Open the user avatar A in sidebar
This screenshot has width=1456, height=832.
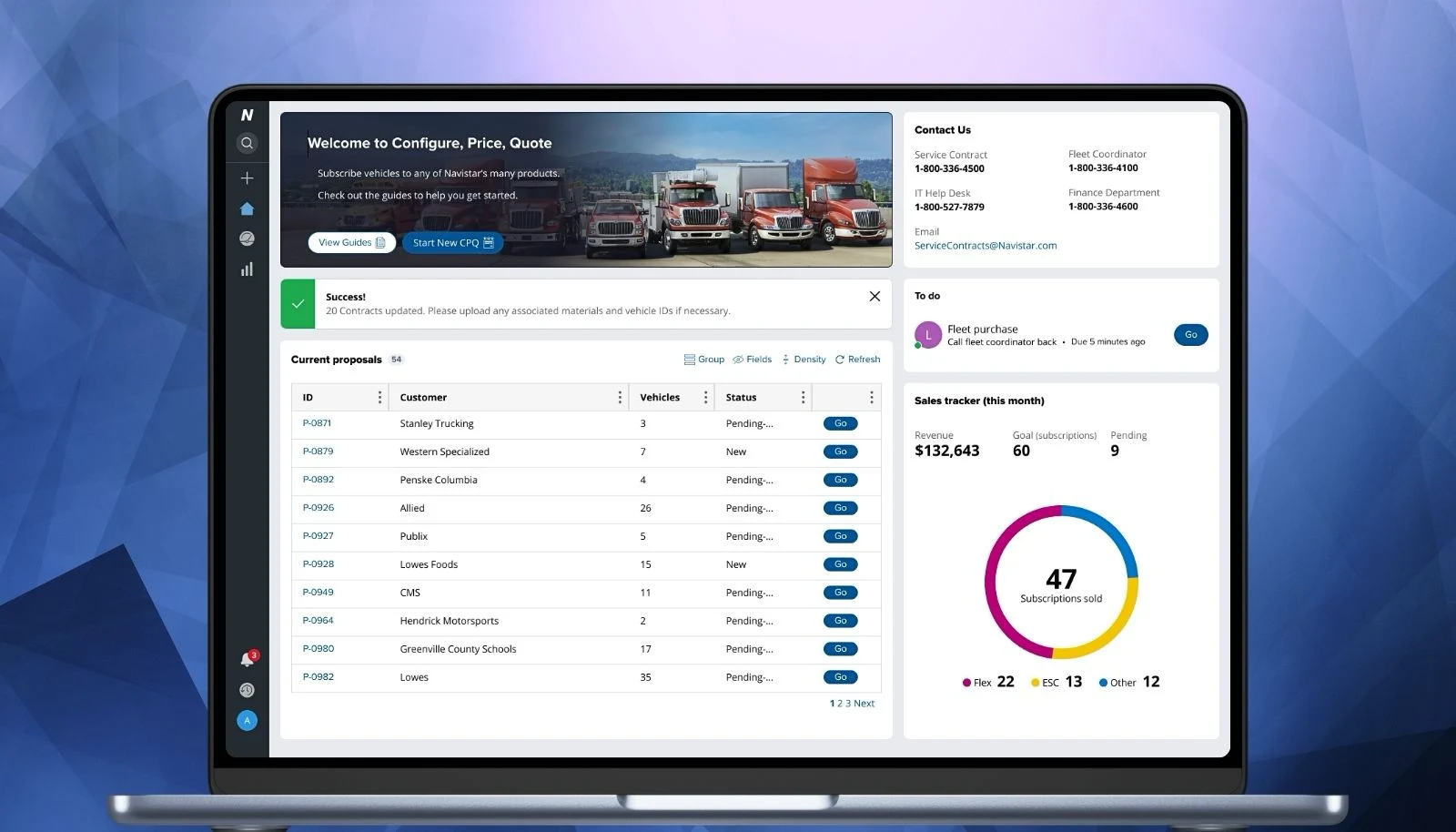click(x=247, y=720)
